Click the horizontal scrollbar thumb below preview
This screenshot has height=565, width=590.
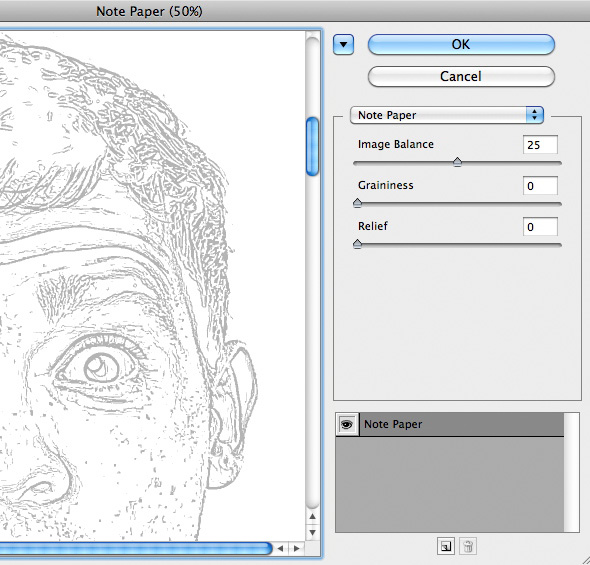(135, 548)
